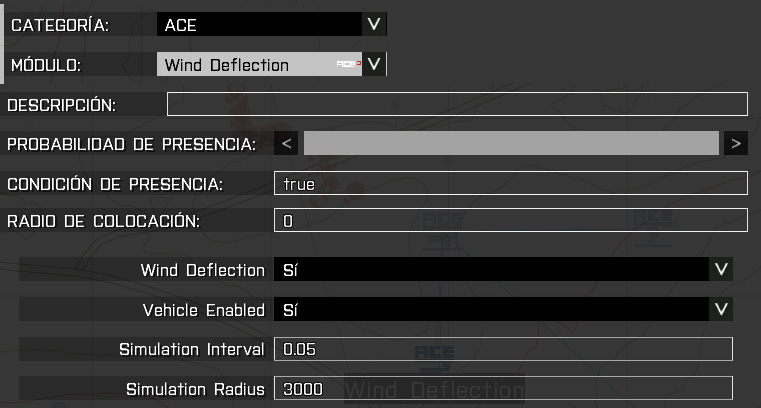Click the Vehicle Enabled label text
This screenshot has width=761, height=408.
[203, 310]
